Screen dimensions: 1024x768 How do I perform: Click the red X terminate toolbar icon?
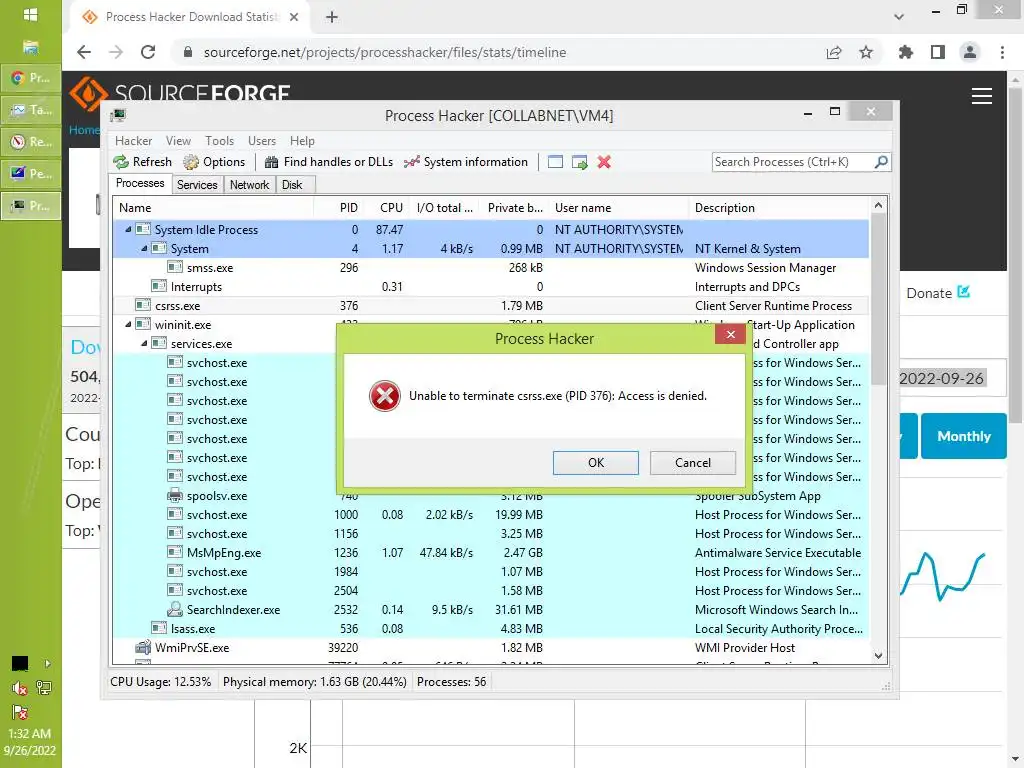pos(604,162)
